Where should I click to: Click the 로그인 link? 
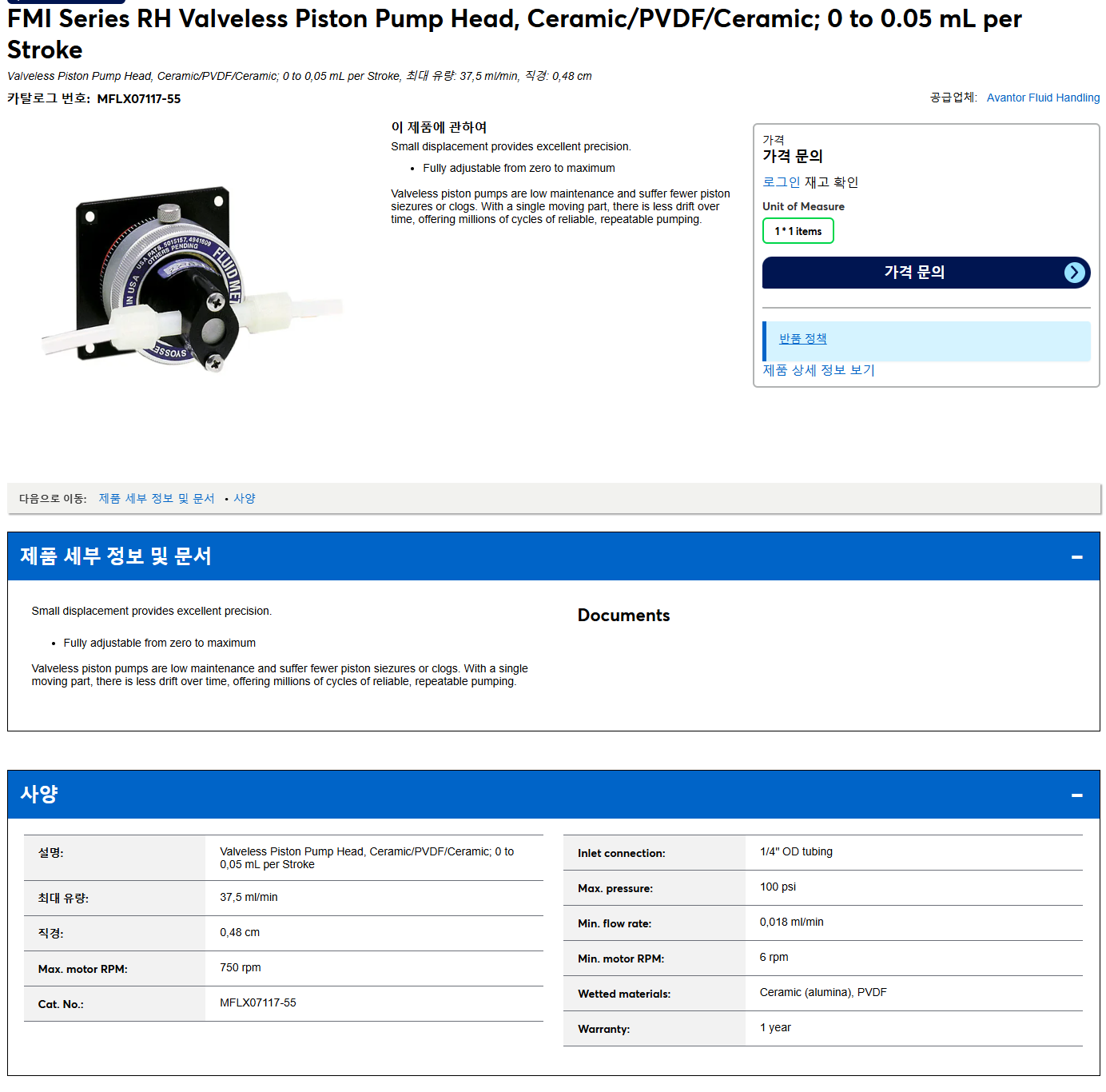click(x=781, y=182)
